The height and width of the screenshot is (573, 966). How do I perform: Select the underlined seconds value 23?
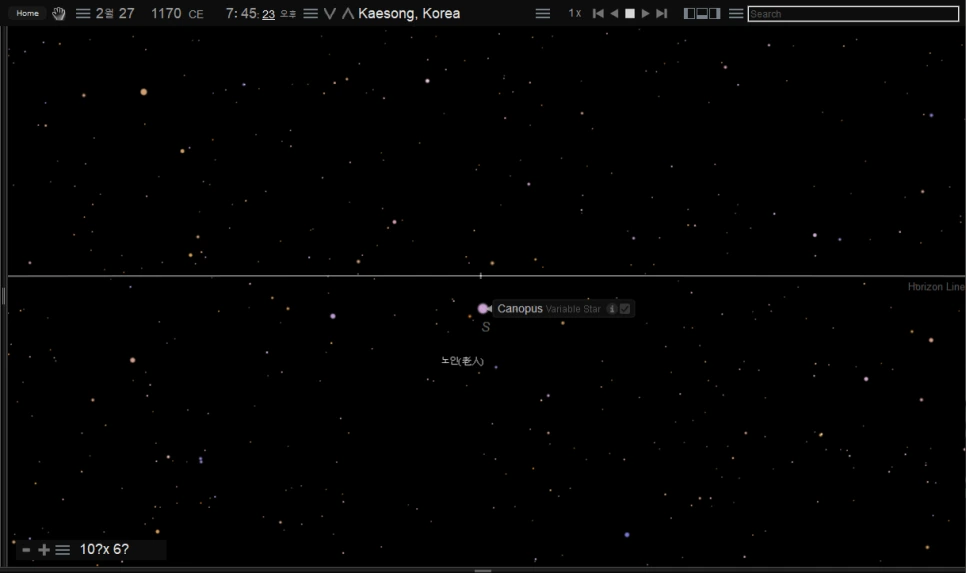269,14
